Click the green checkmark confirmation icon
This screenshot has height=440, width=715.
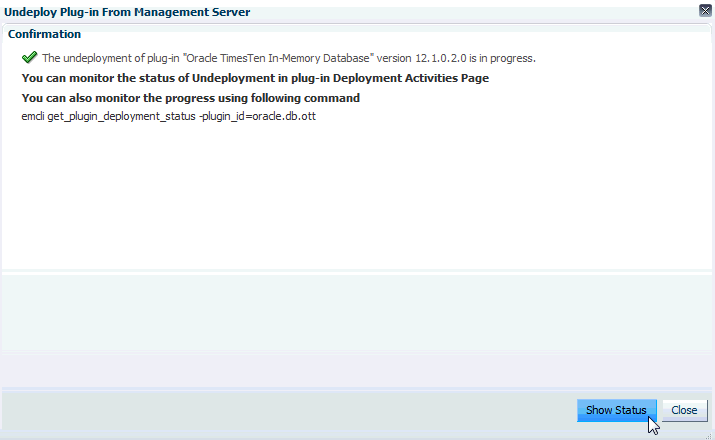pyautogui.click(x=30, y=57)
